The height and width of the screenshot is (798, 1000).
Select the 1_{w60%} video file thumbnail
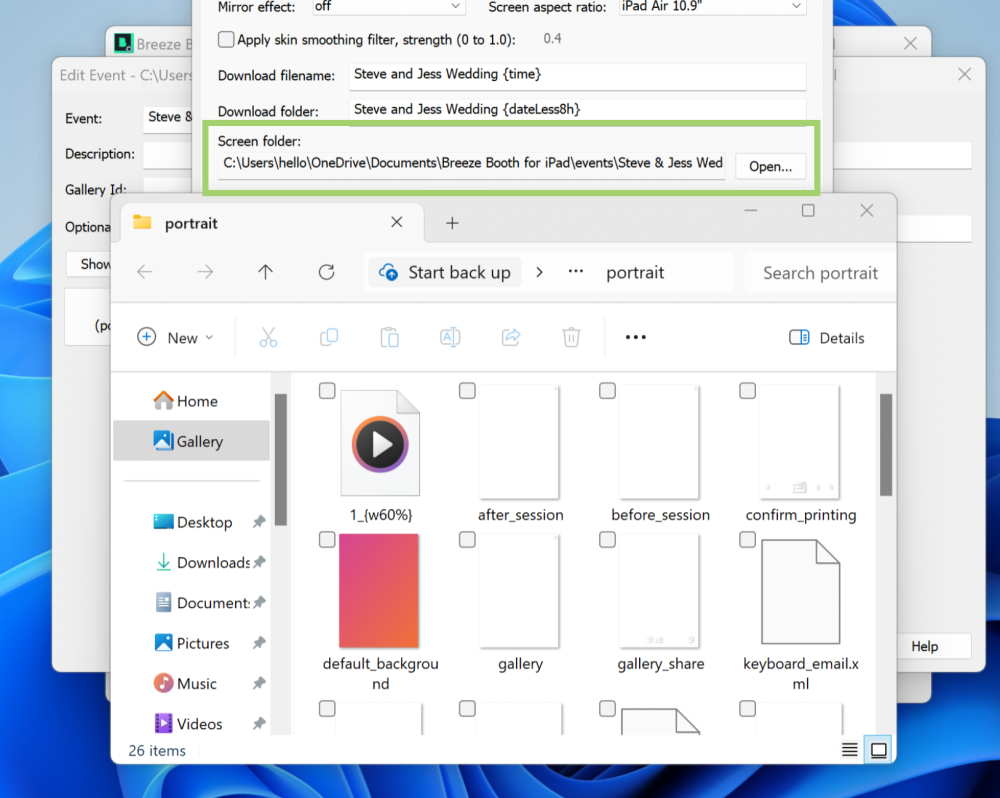pos(380,443)
